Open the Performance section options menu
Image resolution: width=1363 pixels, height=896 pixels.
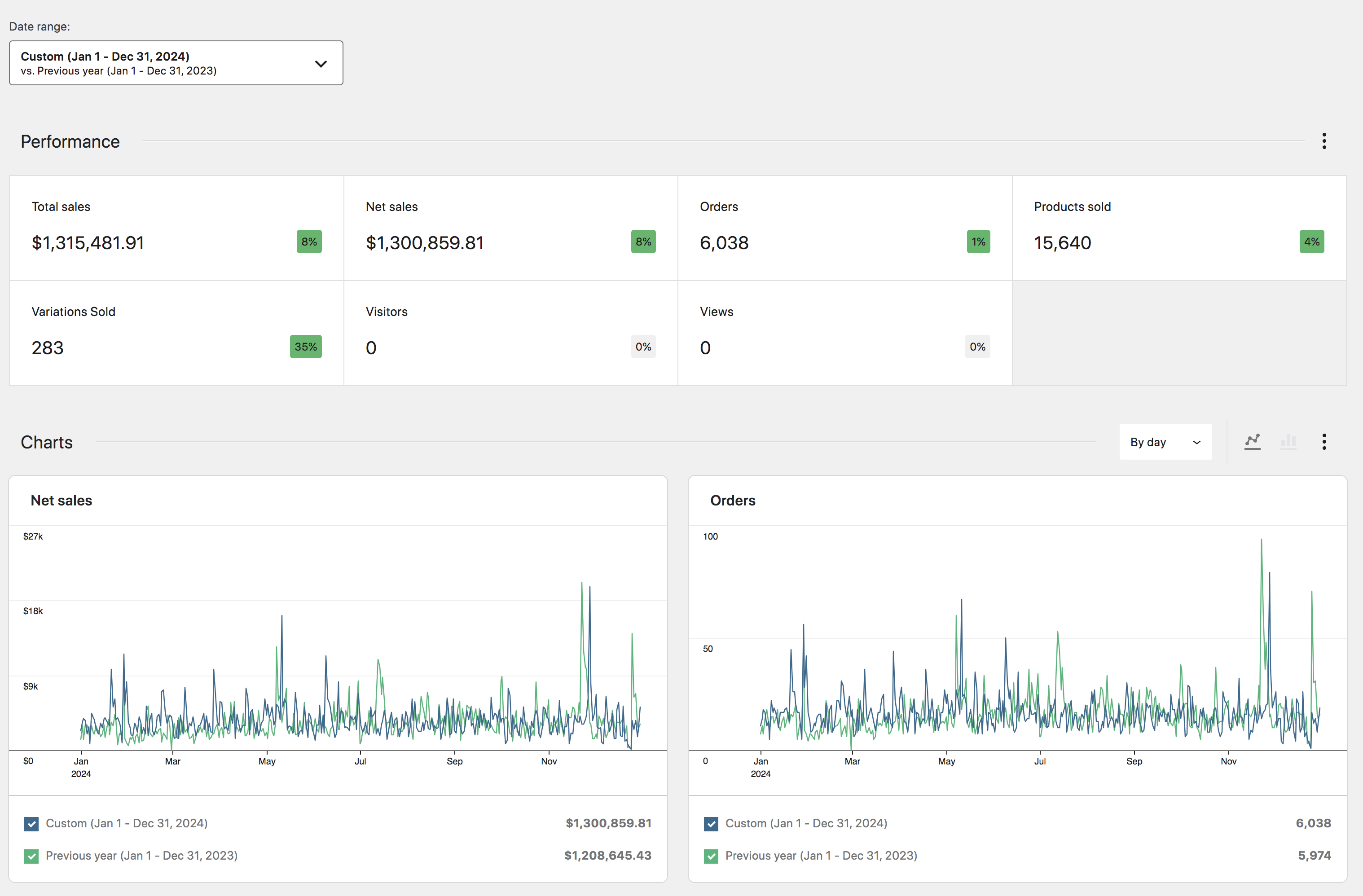pyautogui.click(x=1323, y=141)
